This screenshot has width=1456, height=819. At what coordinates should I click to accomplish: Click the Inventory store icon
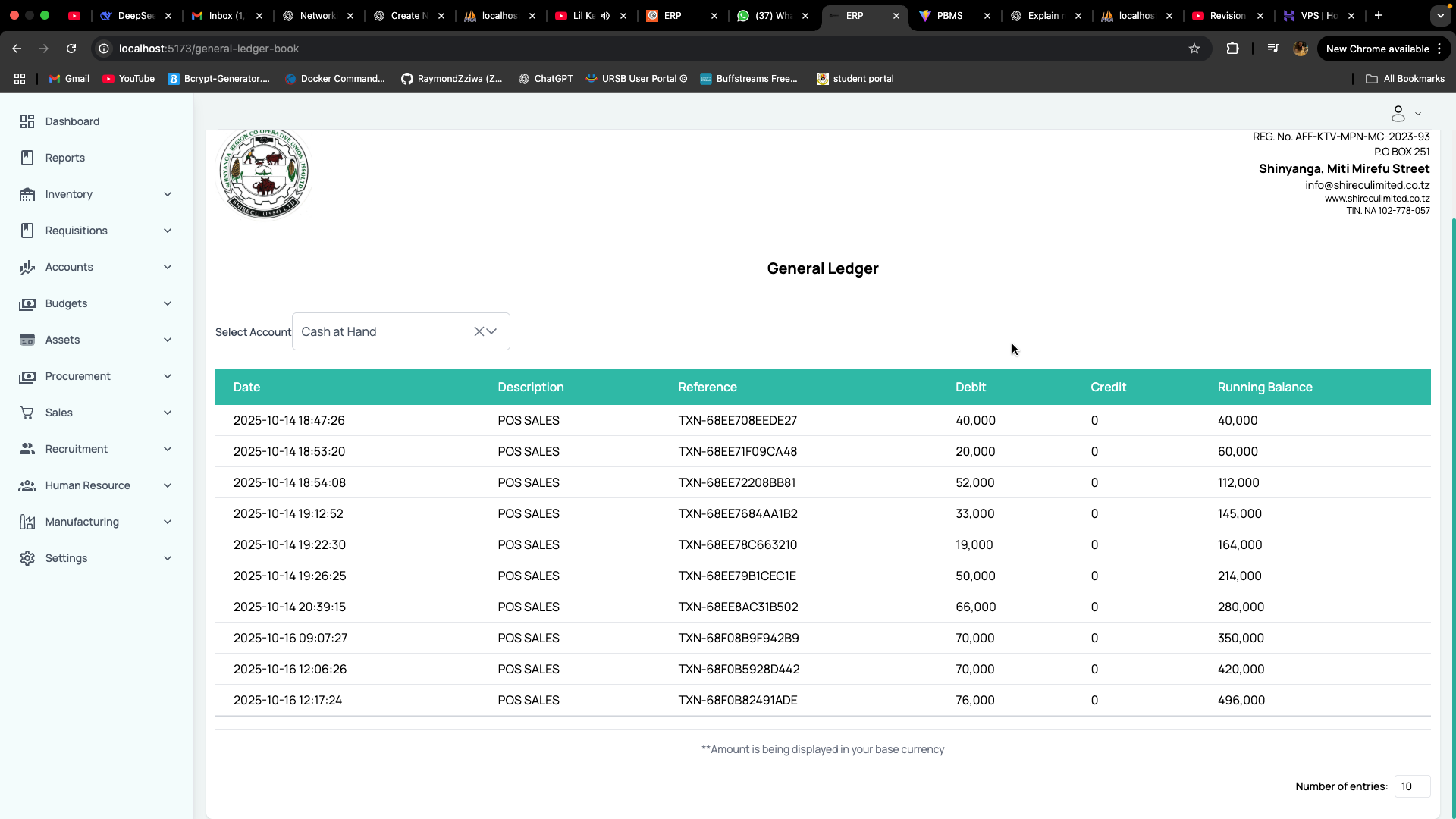point(27,194)
